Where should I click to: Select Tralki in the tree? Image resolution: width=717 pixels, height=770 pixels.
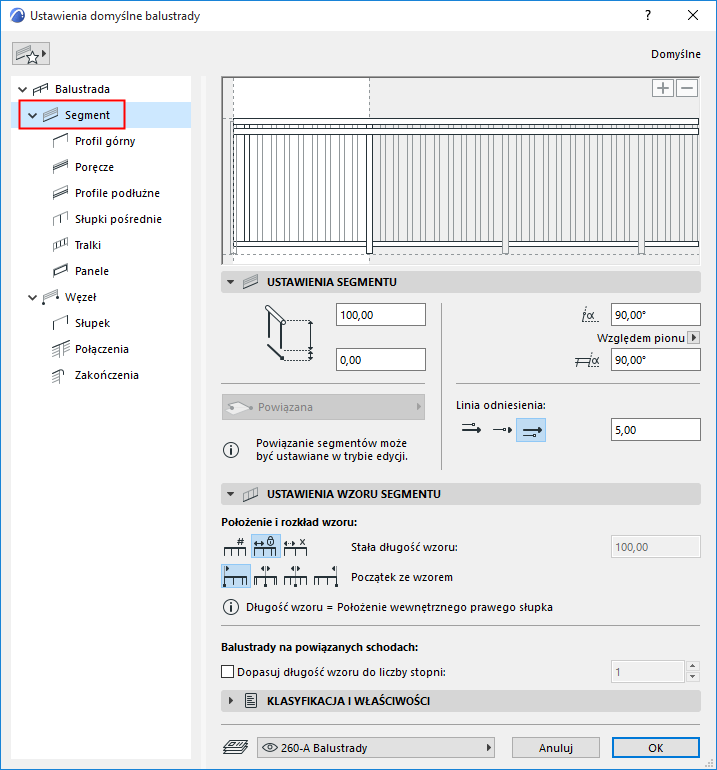coord(88,245)
